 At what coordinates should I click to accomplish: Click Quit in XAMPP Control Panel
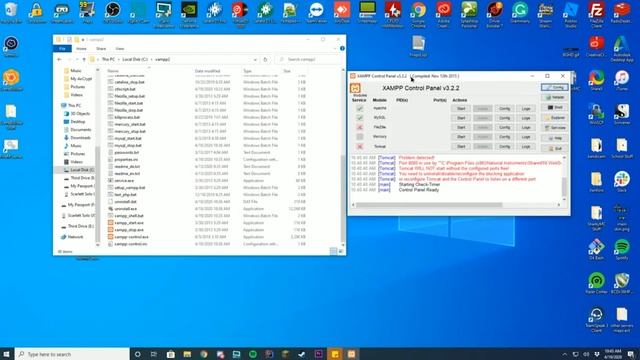pos(555,149)
